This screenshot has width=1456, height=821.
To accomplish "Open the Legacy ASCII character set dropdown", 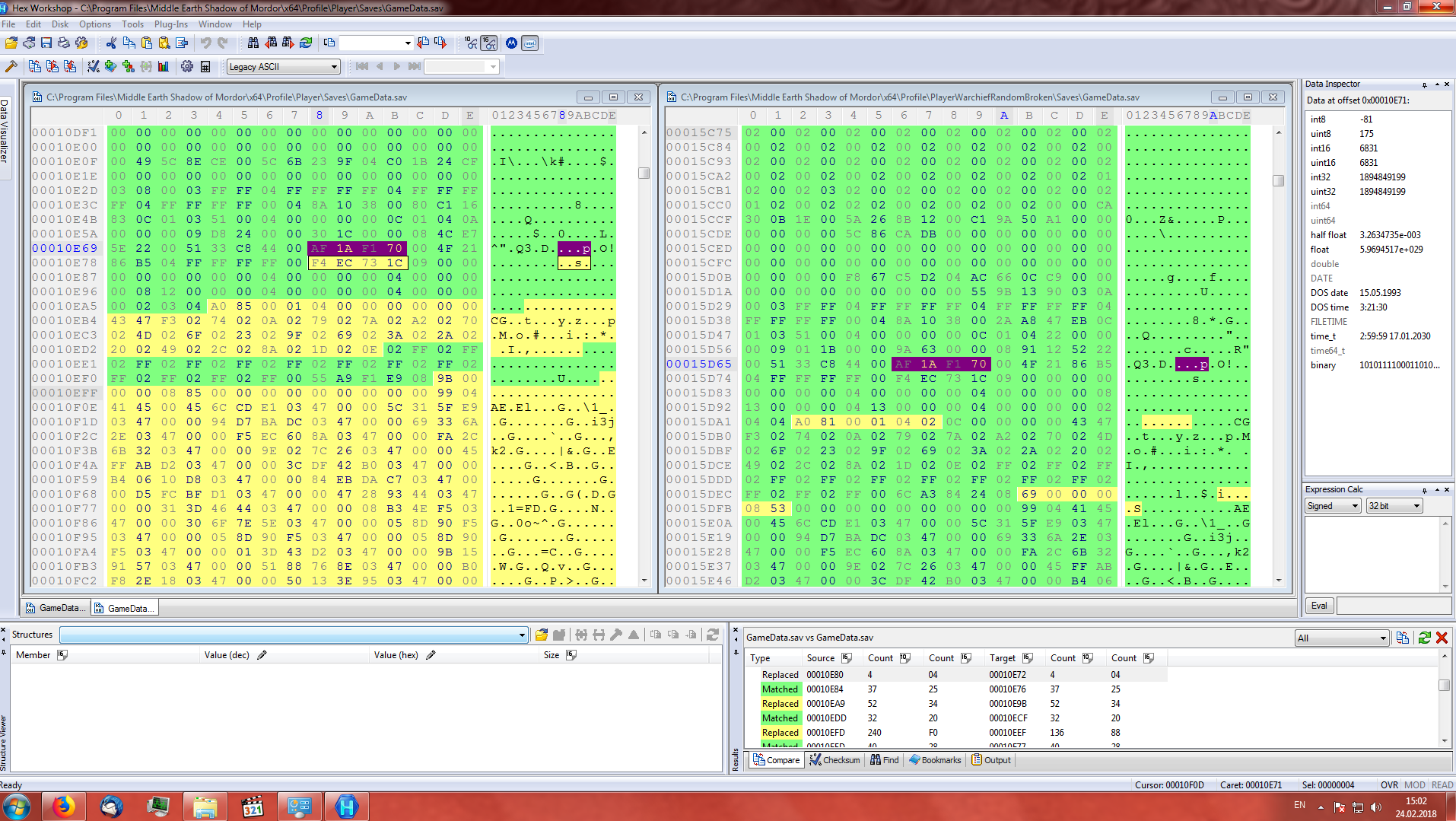I will tap(283, 67).
